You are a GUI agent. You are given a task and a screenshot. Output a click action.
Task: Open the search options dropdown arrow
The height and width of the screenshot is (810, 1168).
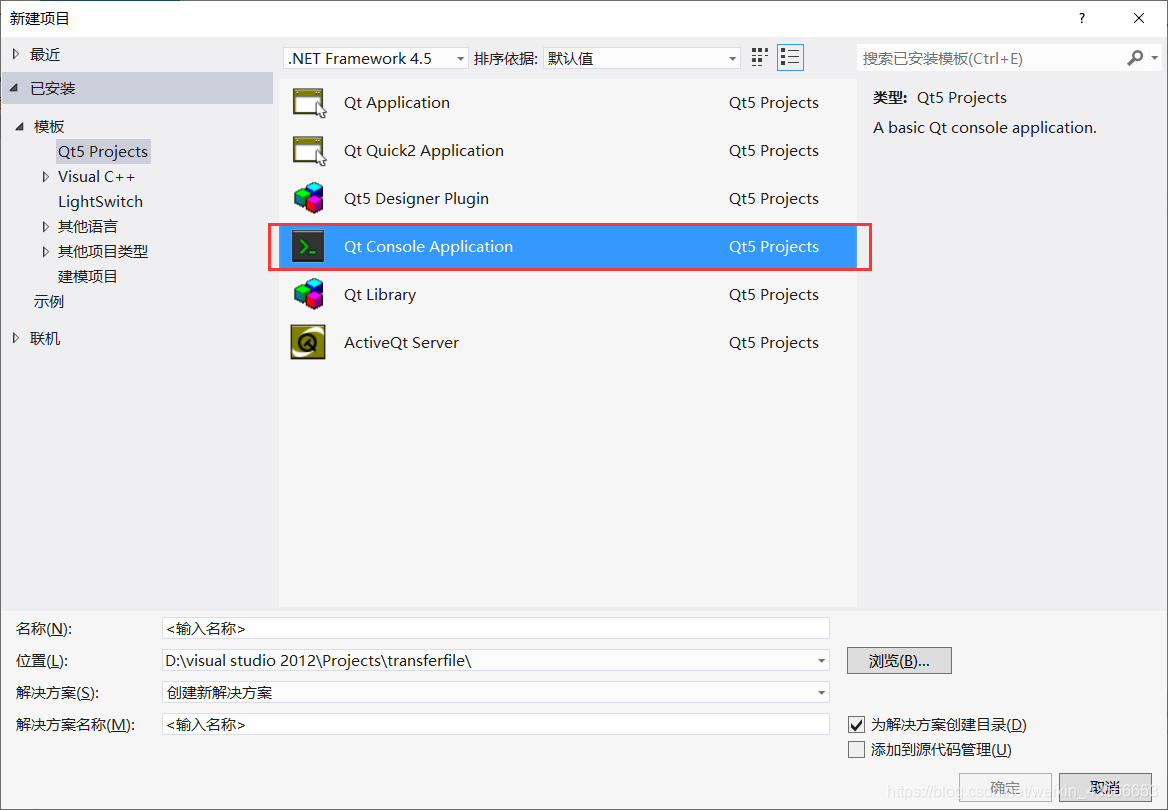1155,57
